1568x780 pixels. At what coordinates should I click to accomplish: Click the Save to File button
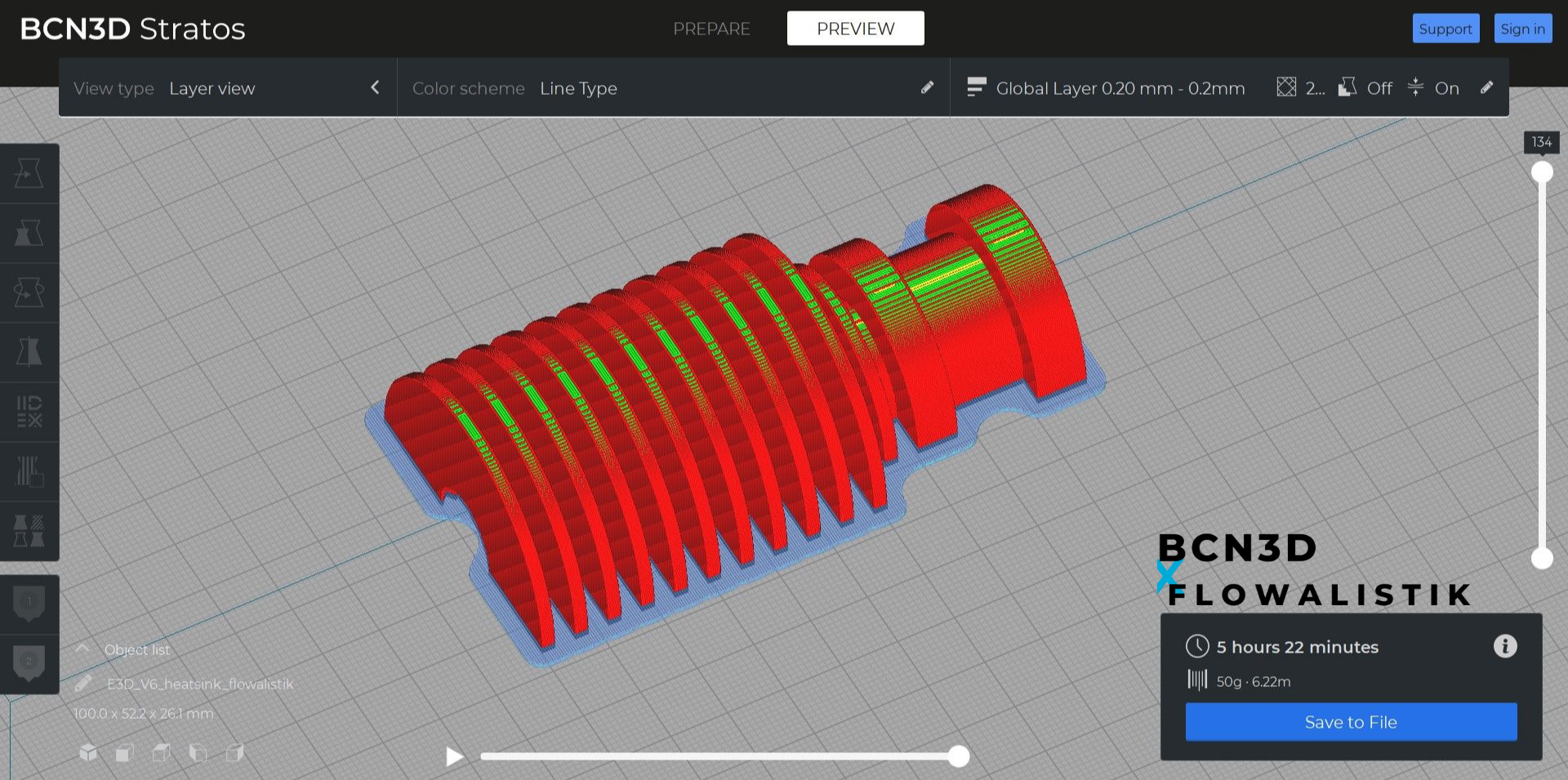[1350, 722]
